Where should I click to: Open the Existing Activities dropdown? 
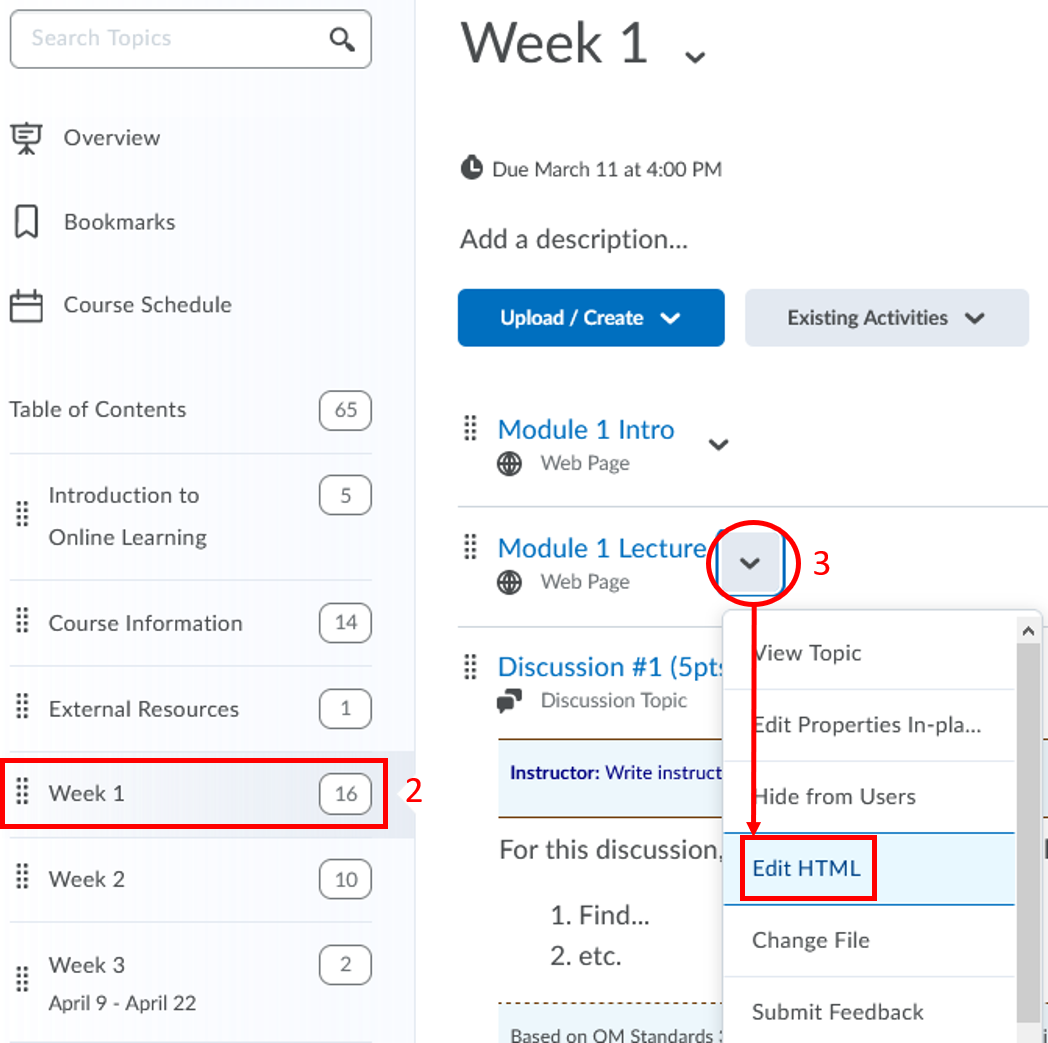[x=886, y=318]
